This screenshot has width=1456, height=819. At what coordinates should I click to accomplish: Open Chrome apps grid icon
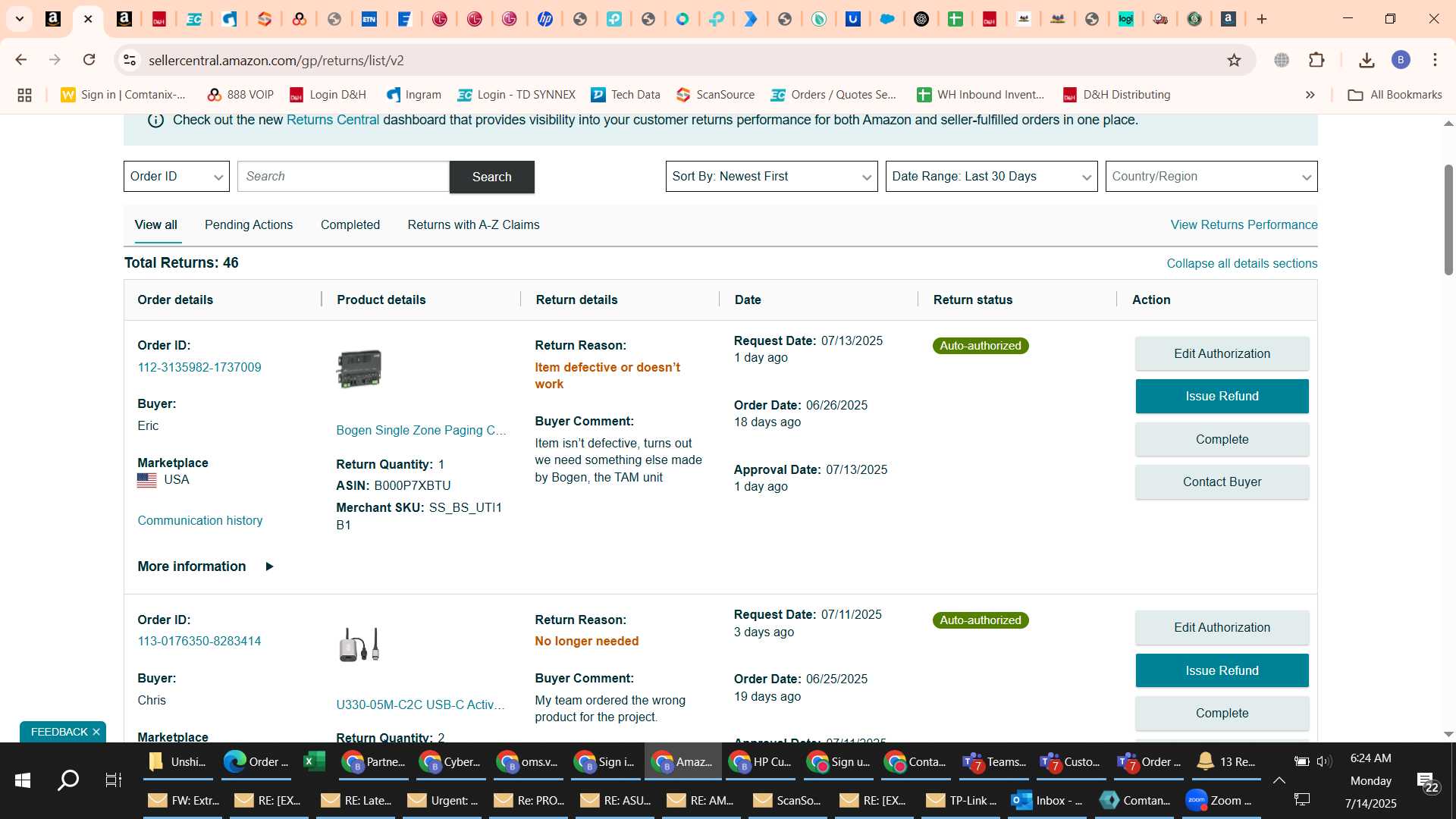tap(24, 95)
